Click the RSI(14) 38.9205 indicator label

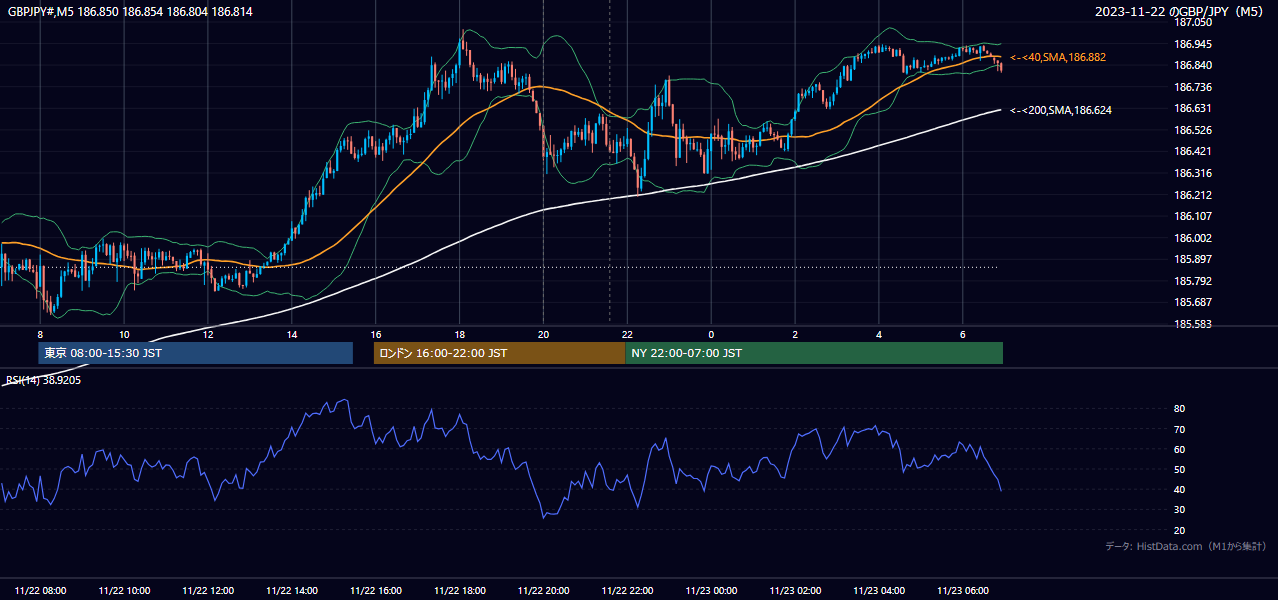(43, 380)
